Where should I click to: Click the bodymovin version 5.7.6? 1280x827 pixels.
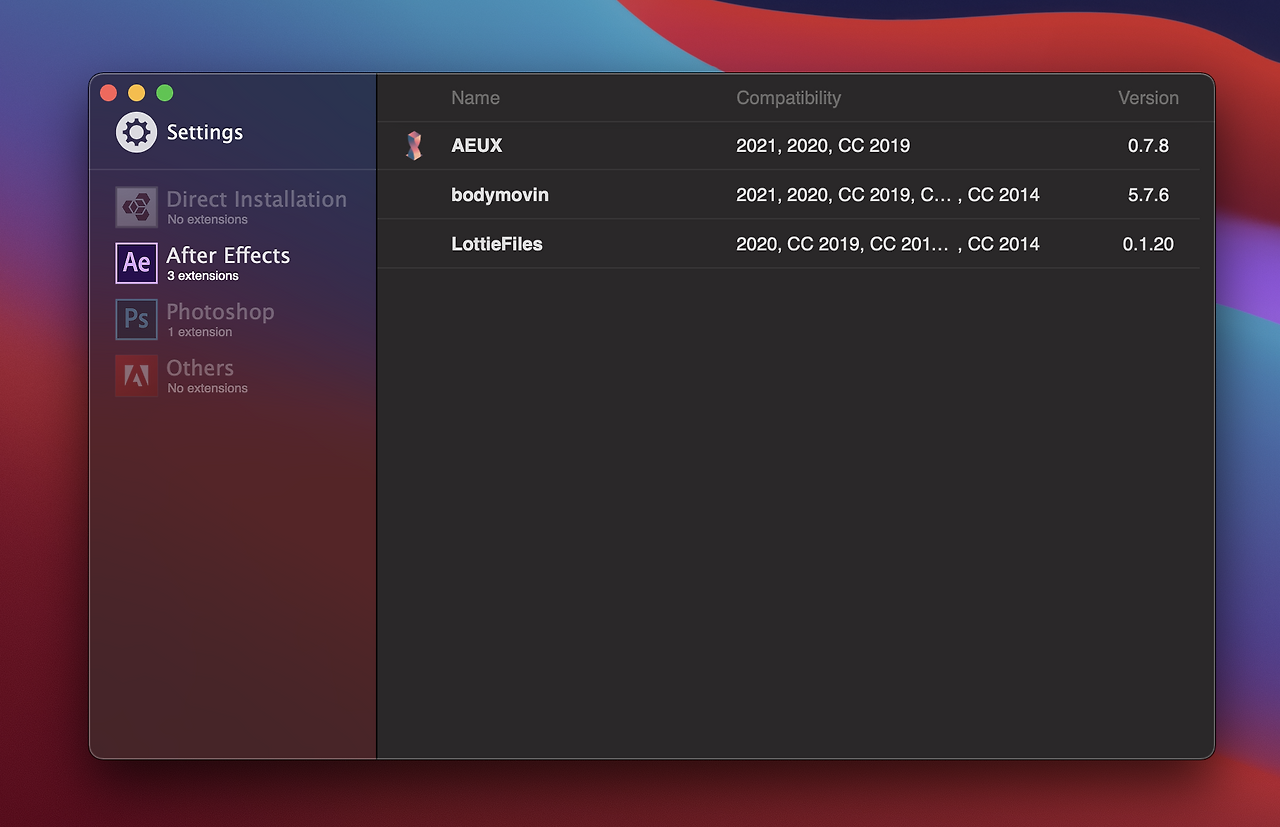1148,194
